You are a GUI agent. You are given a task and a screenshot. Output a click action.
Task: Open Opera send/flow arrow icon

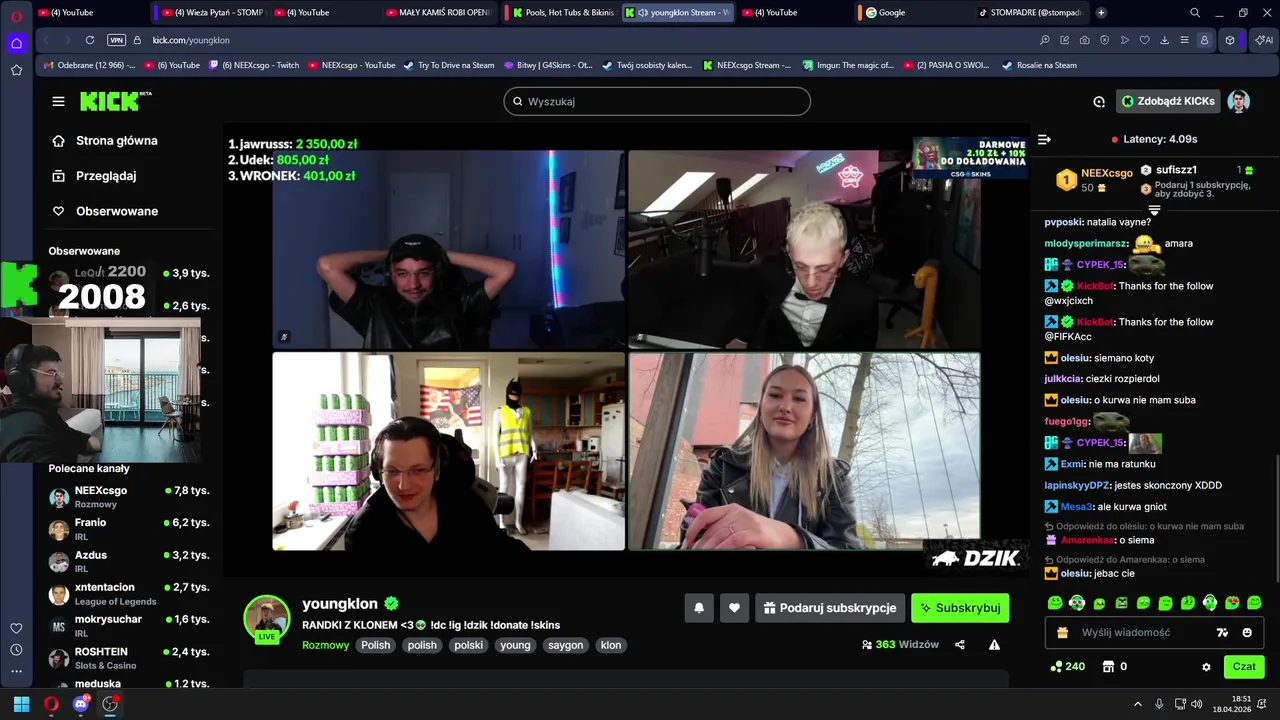tap(1125, 40)
